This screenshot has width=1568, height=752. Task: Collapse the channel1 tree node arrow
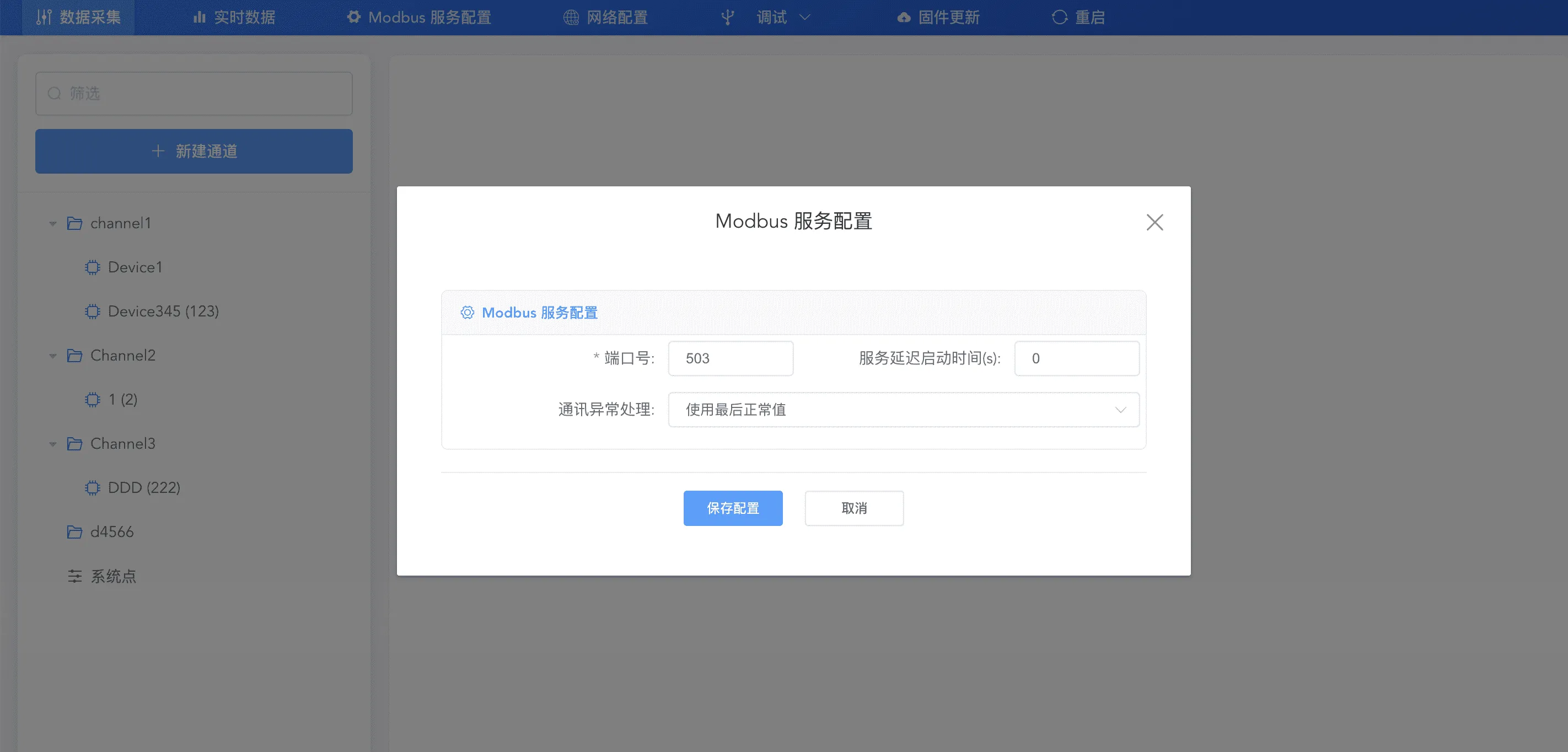coord(53,224)
